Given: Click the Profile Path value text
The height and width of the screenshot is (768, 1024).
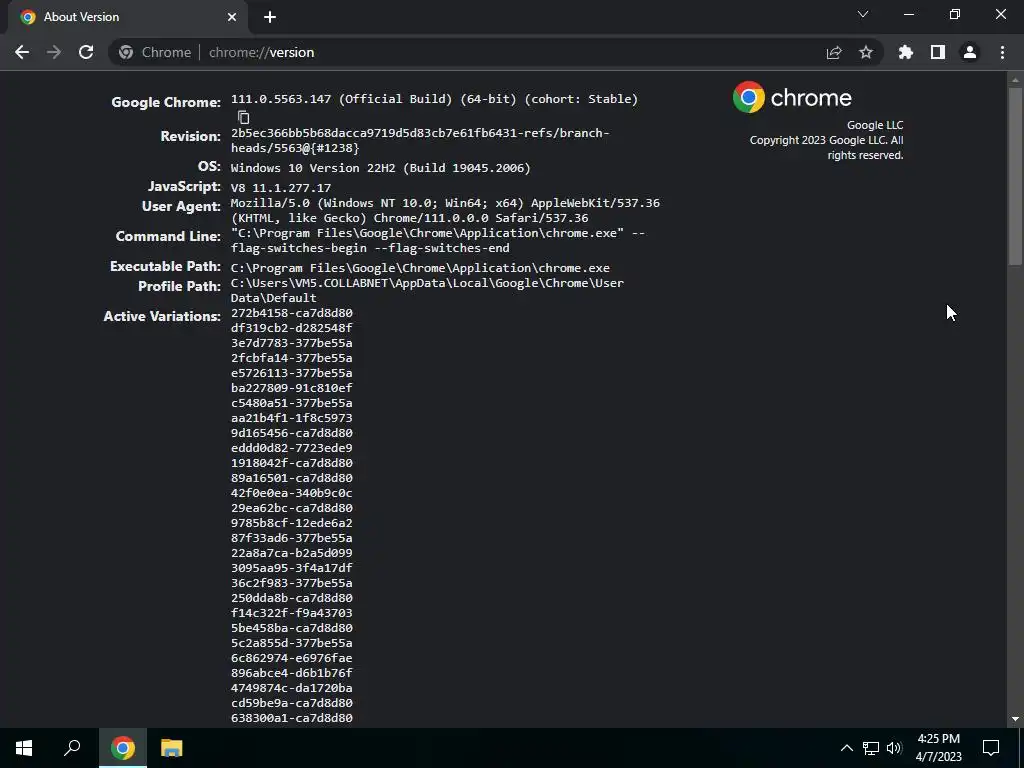Looking at the screenshot, I should [427, 290].
